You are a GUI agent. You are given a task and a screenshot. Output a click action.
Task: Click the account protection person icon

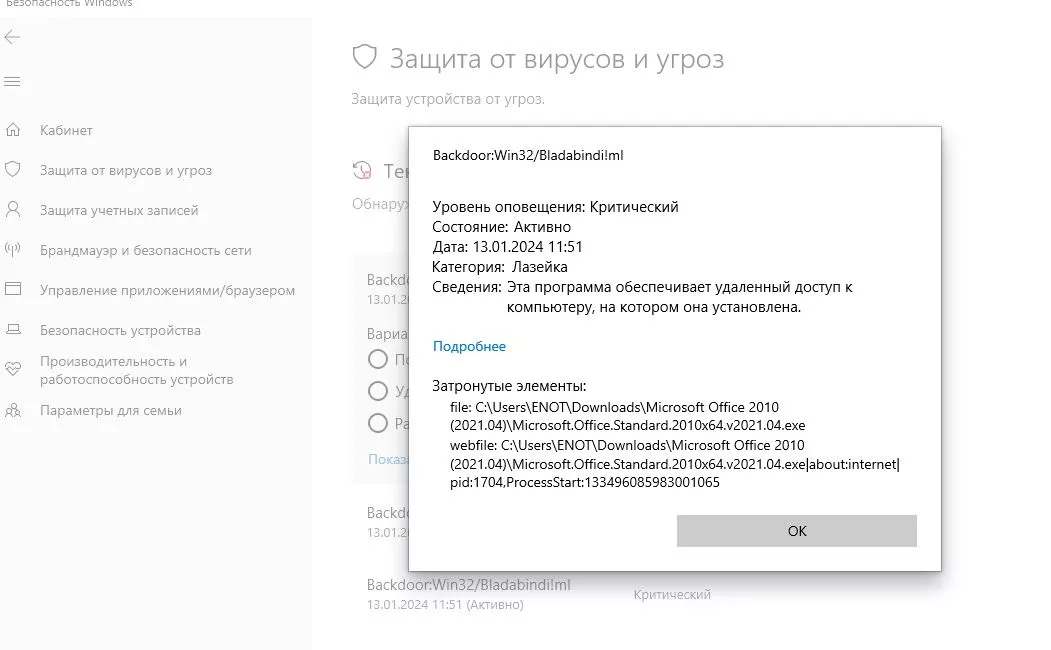(13, 210)
